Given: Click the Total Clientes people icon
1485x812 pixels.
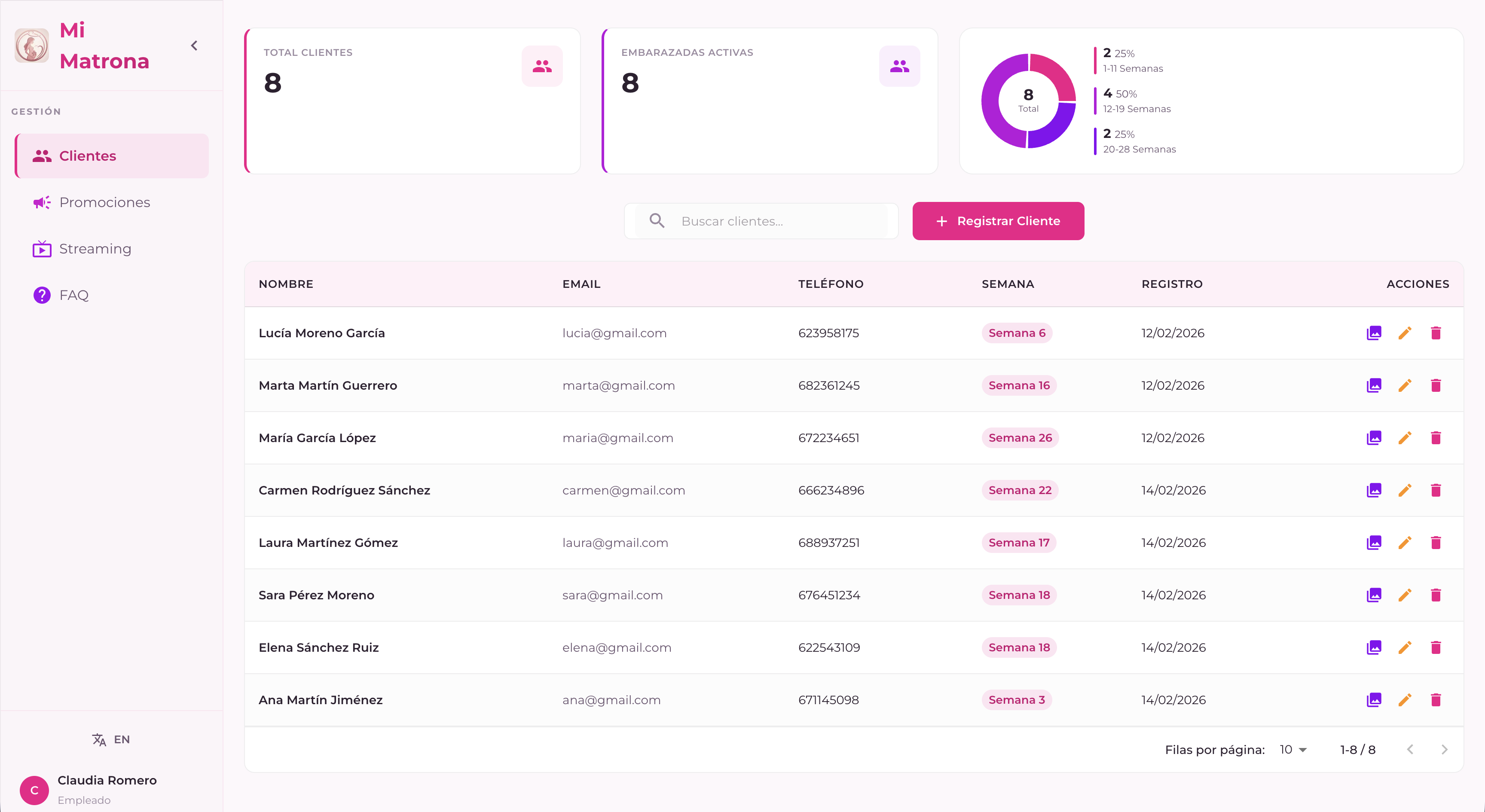Looking at the screenshot, I should 542,66.
